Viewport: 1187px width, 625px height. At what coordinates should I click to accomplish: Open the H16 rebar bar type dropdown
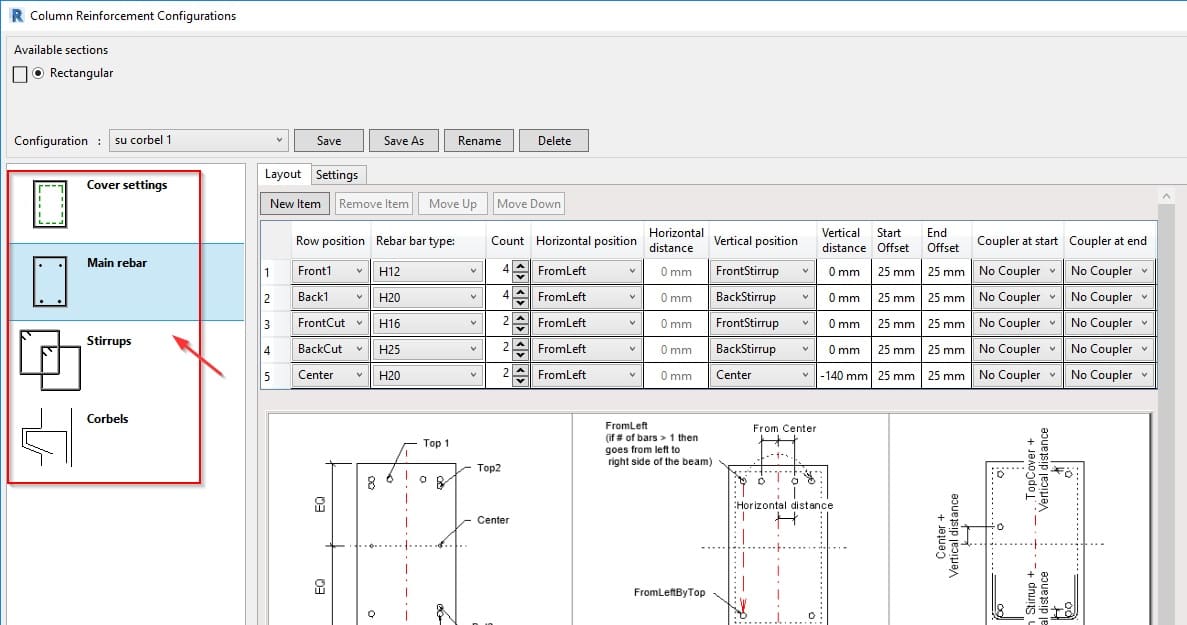click(428, 323)
